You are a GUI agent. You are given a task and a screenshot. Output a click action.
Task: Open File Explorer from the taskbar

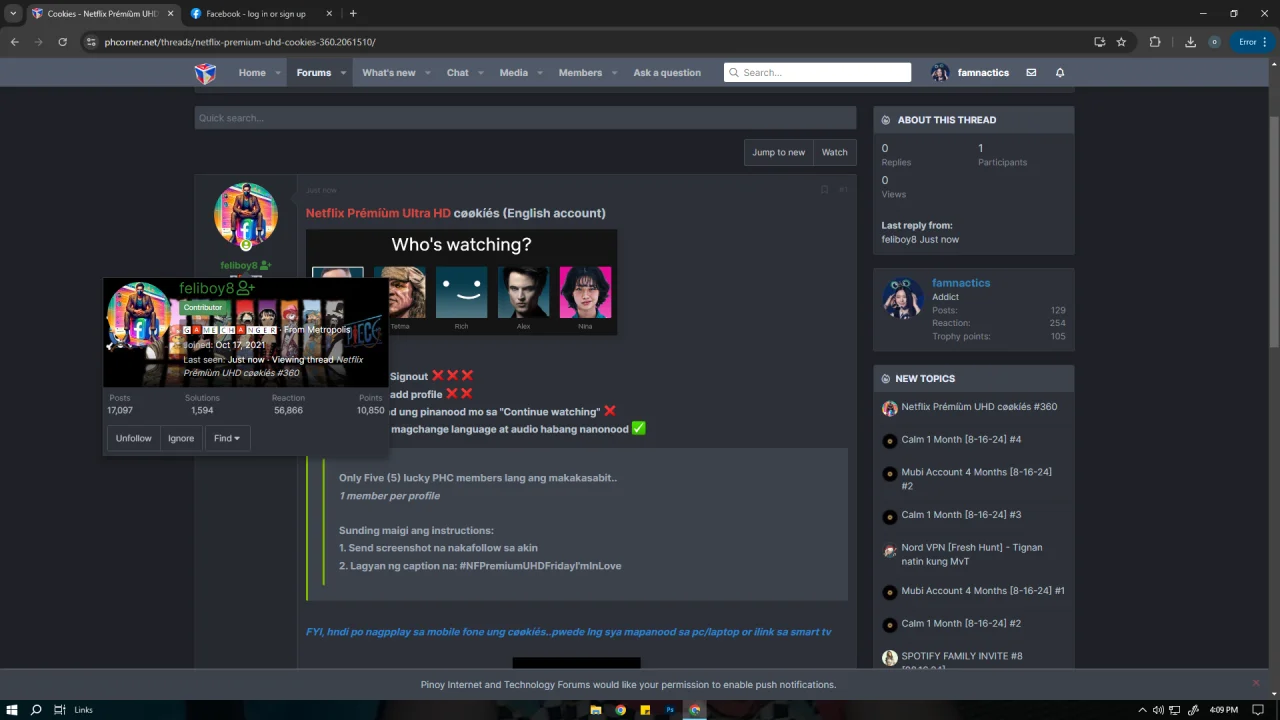coord(596,710)
